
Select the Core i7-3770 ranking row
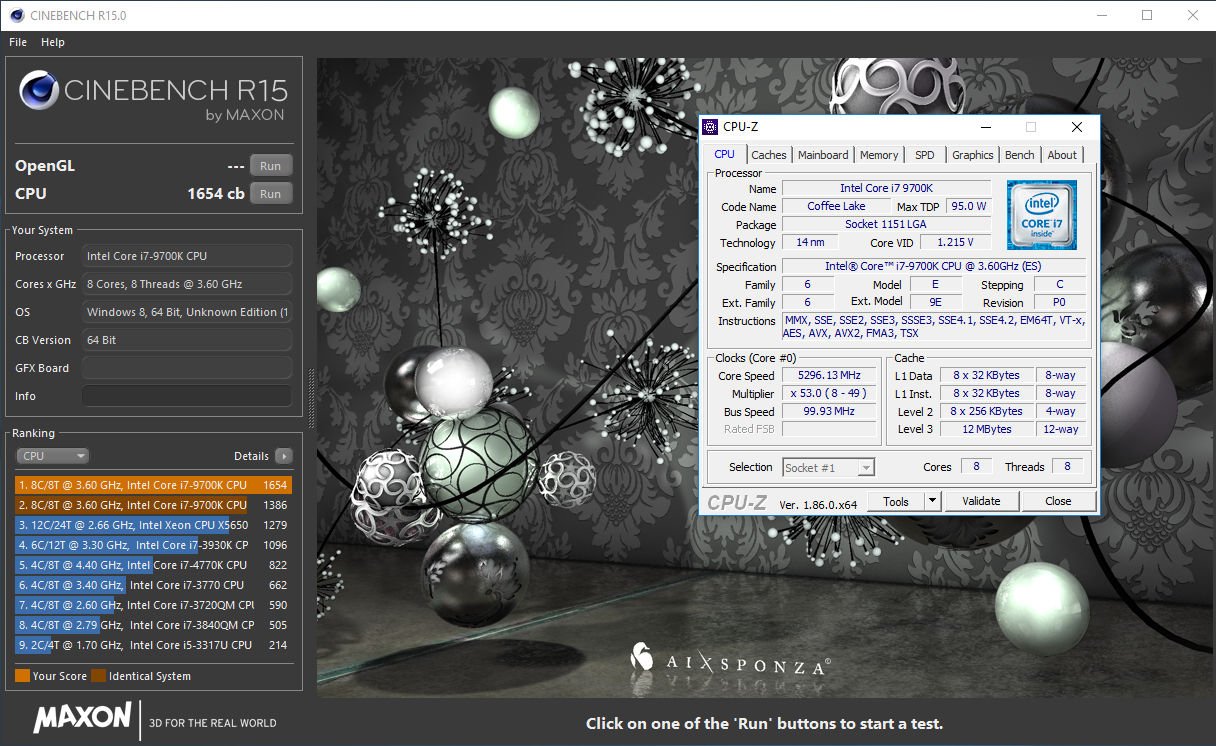[153, 585]
